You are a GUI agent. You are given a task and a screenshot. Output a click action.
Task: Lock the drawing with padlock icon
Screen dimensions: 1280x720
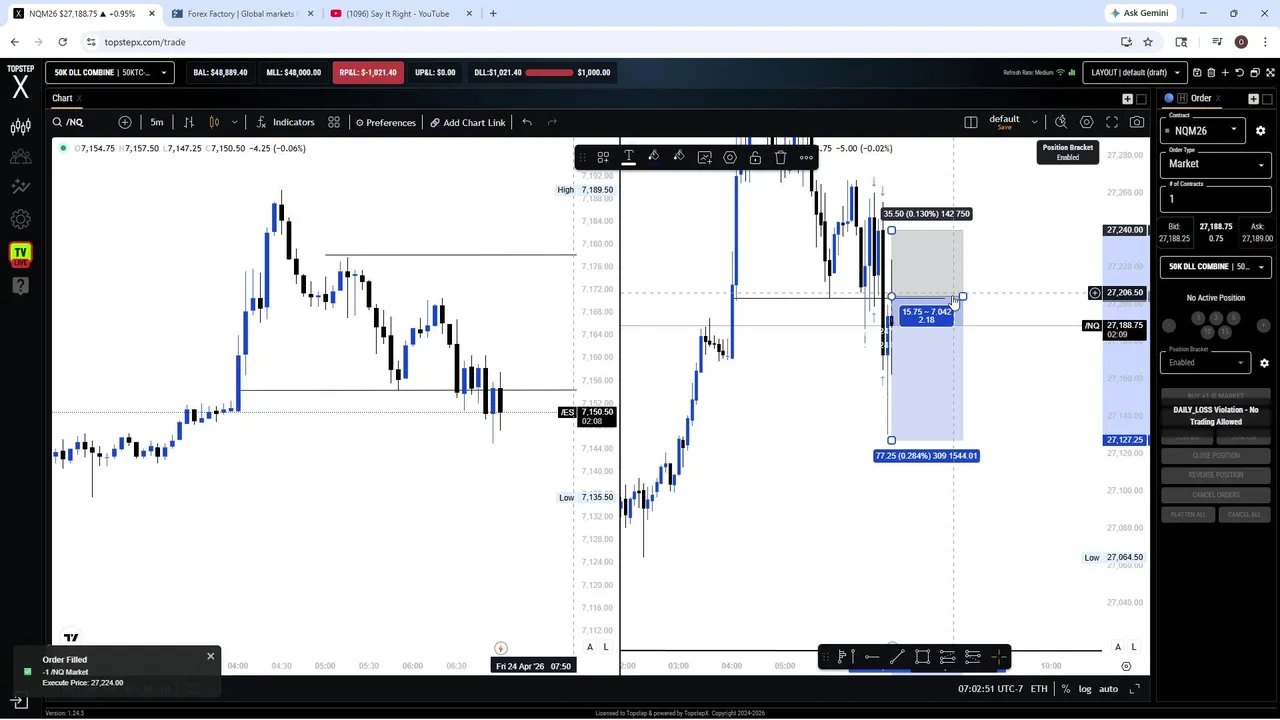[x=755, y=157]
